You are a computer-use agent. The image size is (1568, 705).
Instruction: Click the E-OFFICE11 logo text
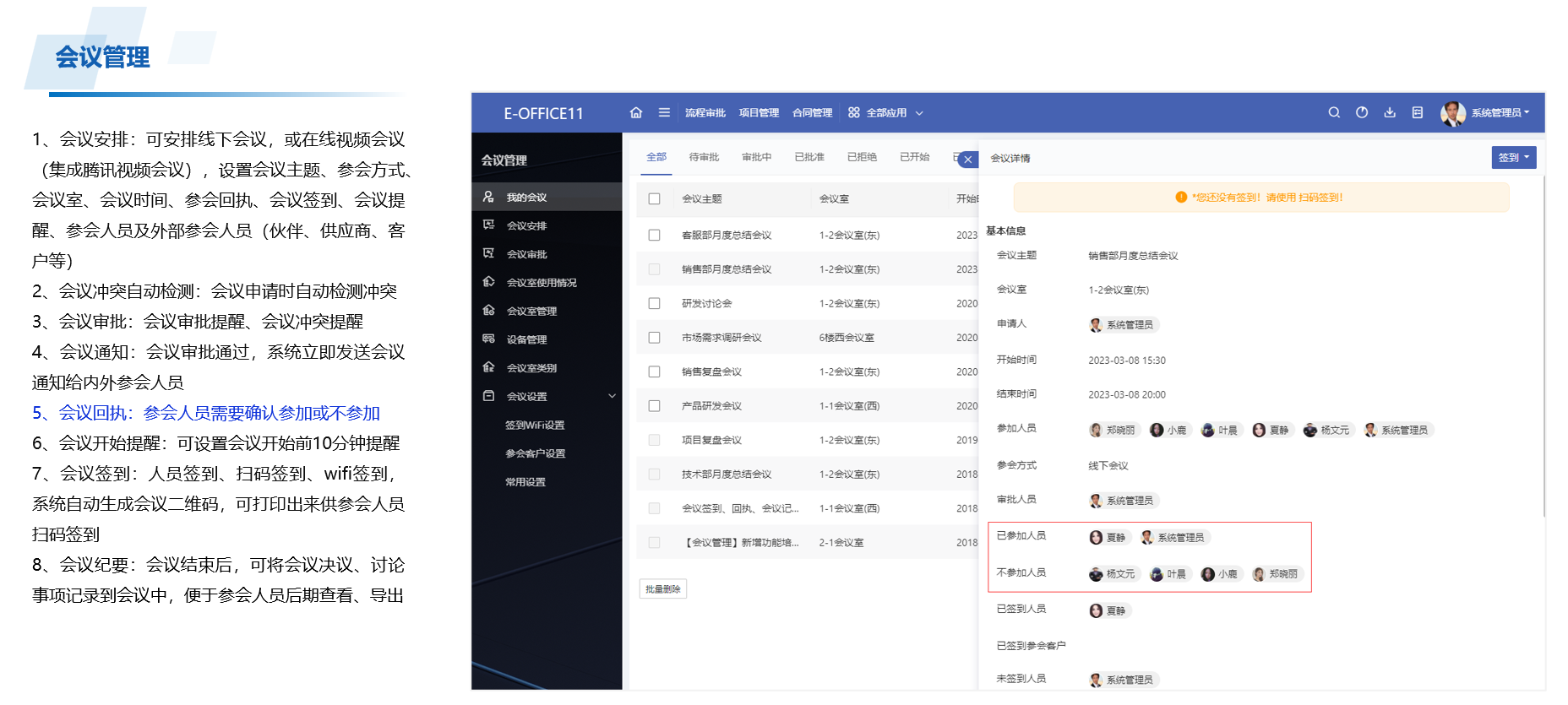tap(543, 114)
